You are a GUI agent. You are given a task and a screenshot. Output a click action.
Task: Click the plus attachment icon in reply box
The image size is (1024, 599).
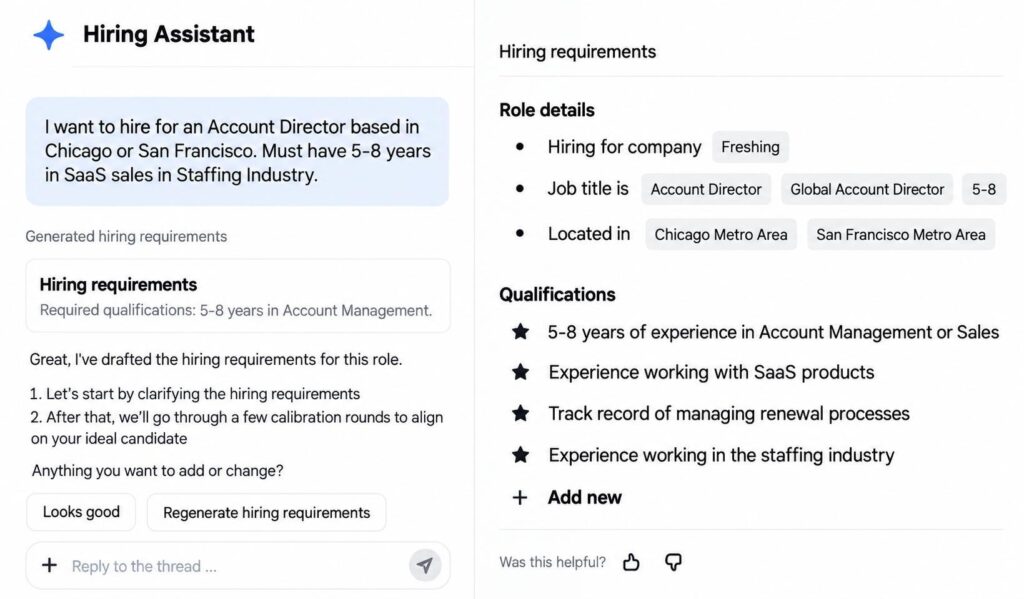pyautogui.click(x=50, y=565)
